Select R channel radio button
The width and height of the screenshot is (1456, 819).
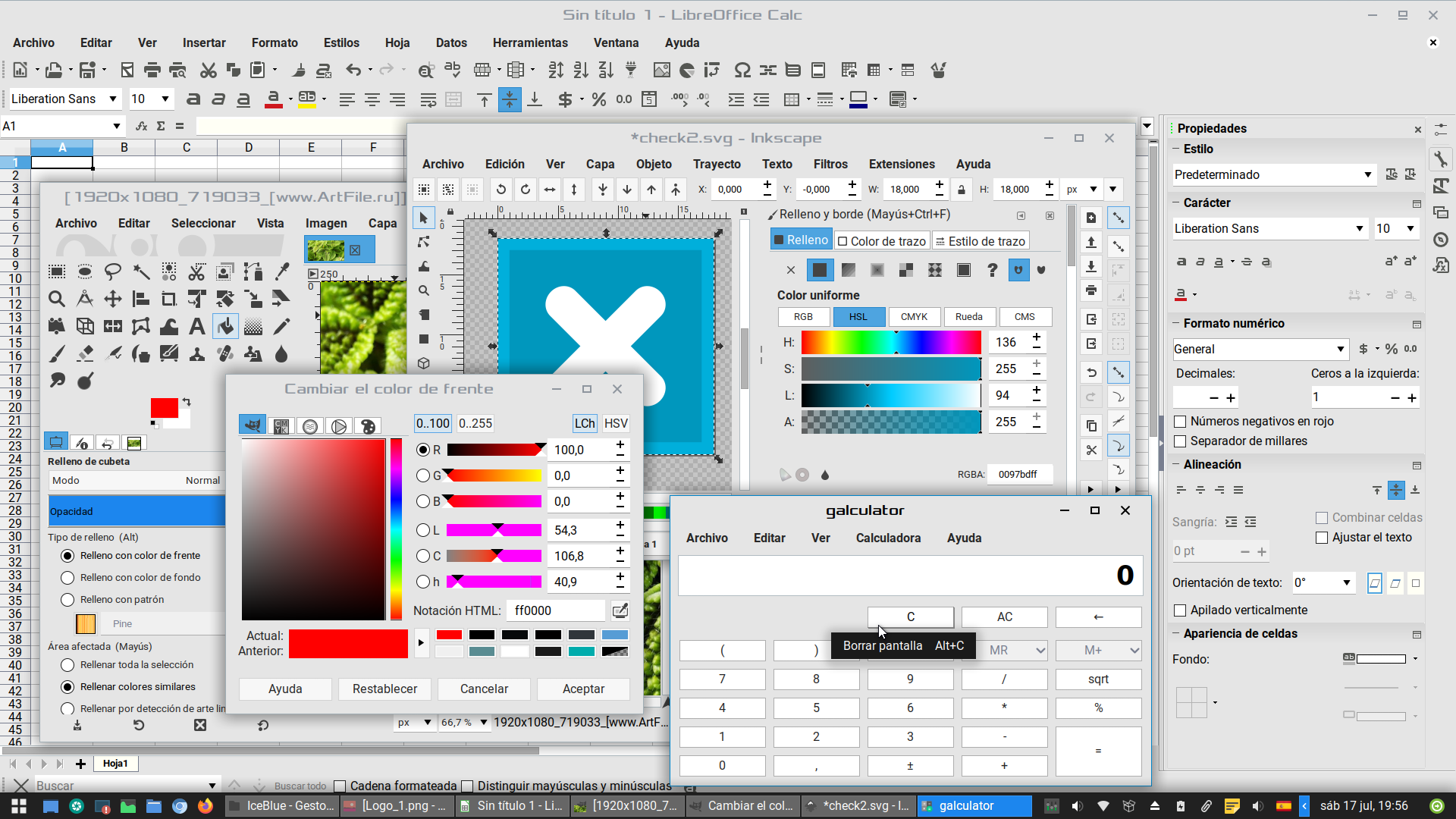point(423,450)
